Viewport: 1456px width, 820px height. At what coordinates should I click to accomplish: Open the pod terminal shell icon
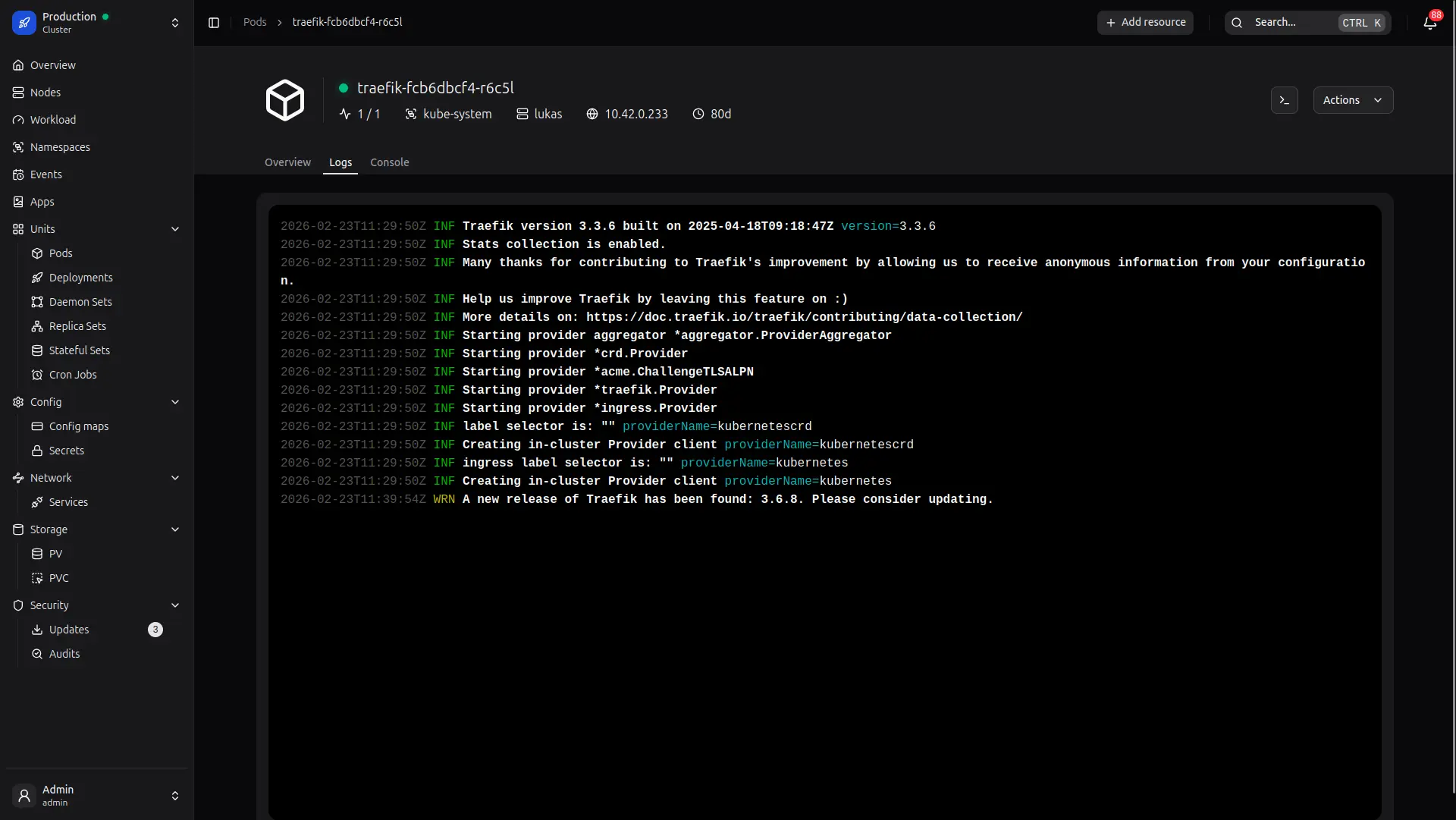(1284, 100)
